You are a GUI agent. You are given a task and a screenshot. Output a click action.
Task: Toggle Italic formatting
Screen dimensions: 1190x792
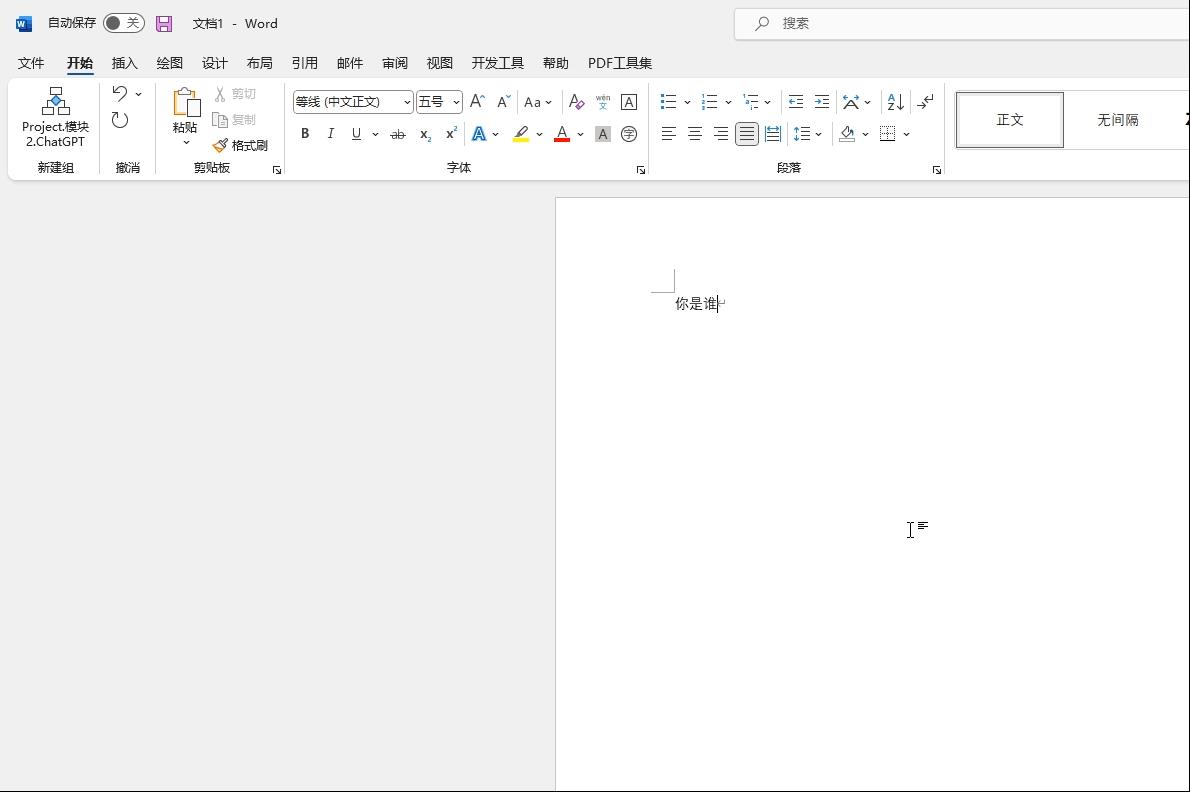pyautogui.click(x=331, y=134)
